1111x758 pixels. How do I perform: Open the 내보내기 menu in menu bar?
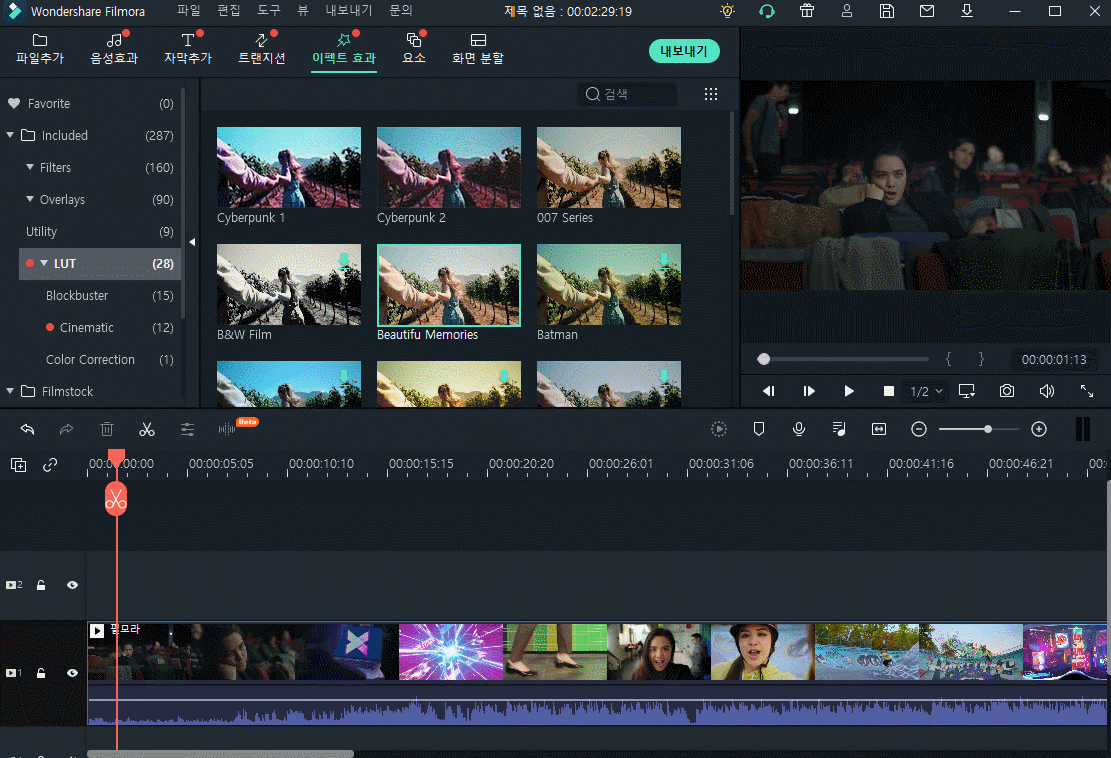point(349,11)
